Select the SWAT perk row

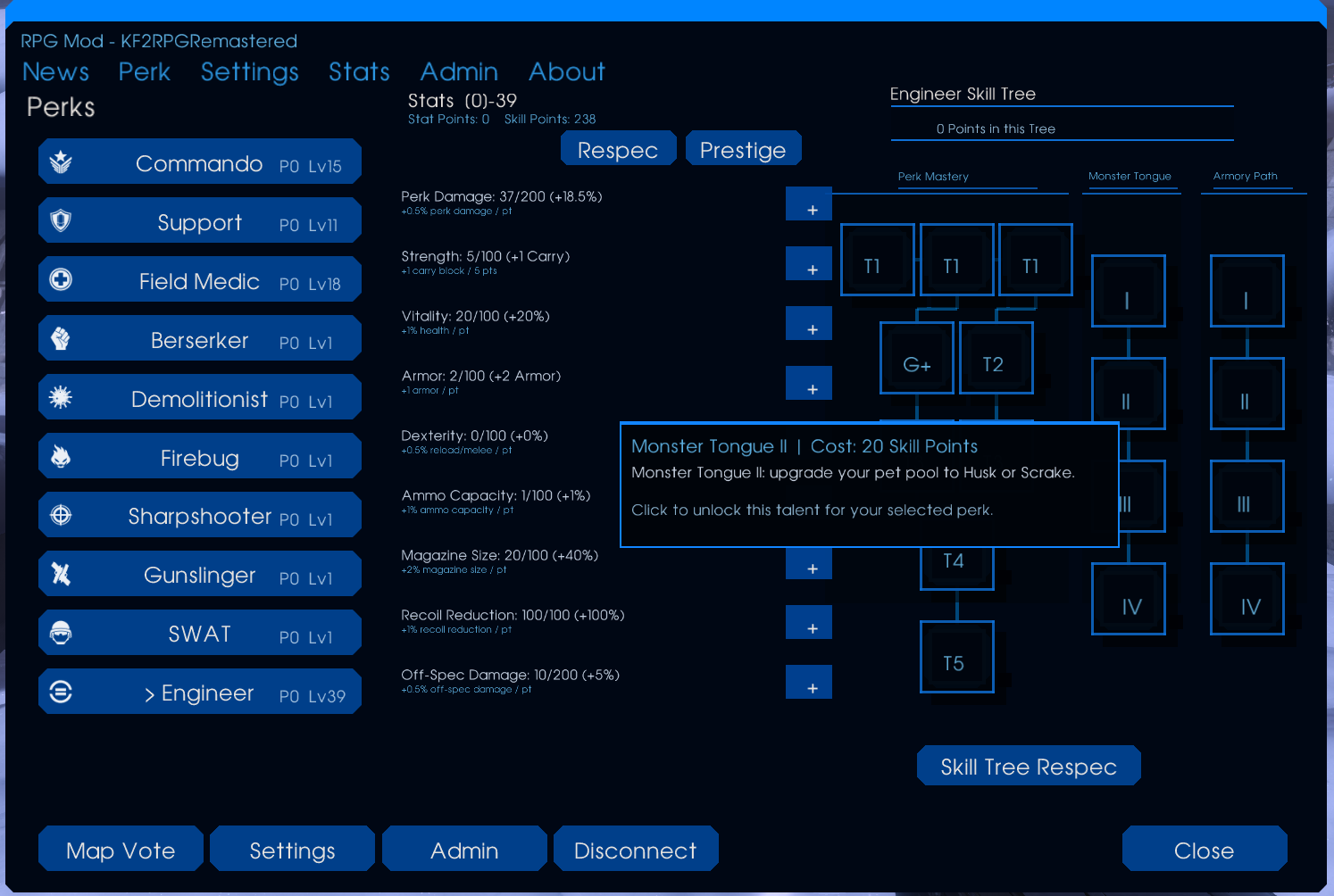(x=200, y=633)
